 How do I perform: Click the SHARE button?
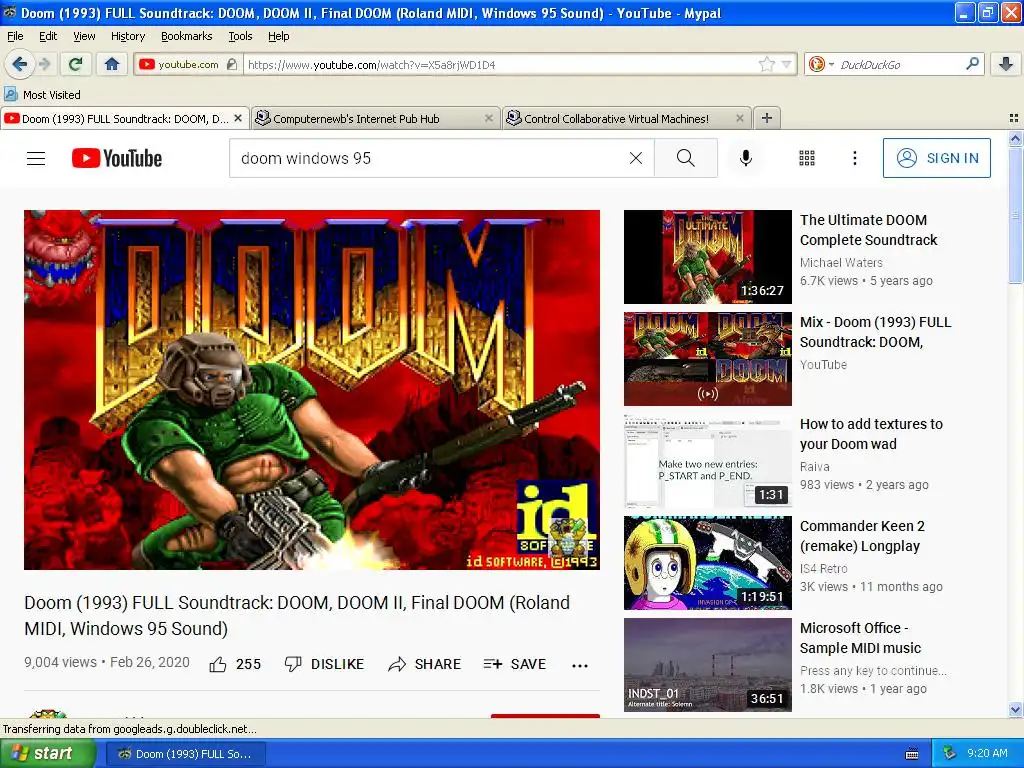coord(424,664)
